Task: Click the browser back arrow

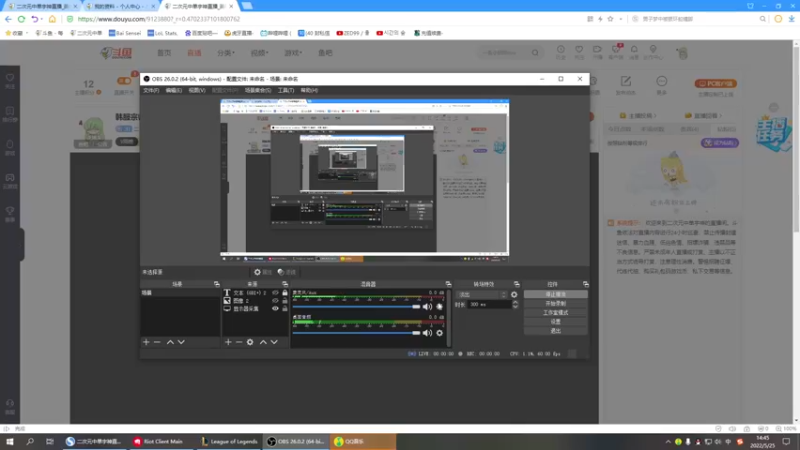Action: point(8,19)
